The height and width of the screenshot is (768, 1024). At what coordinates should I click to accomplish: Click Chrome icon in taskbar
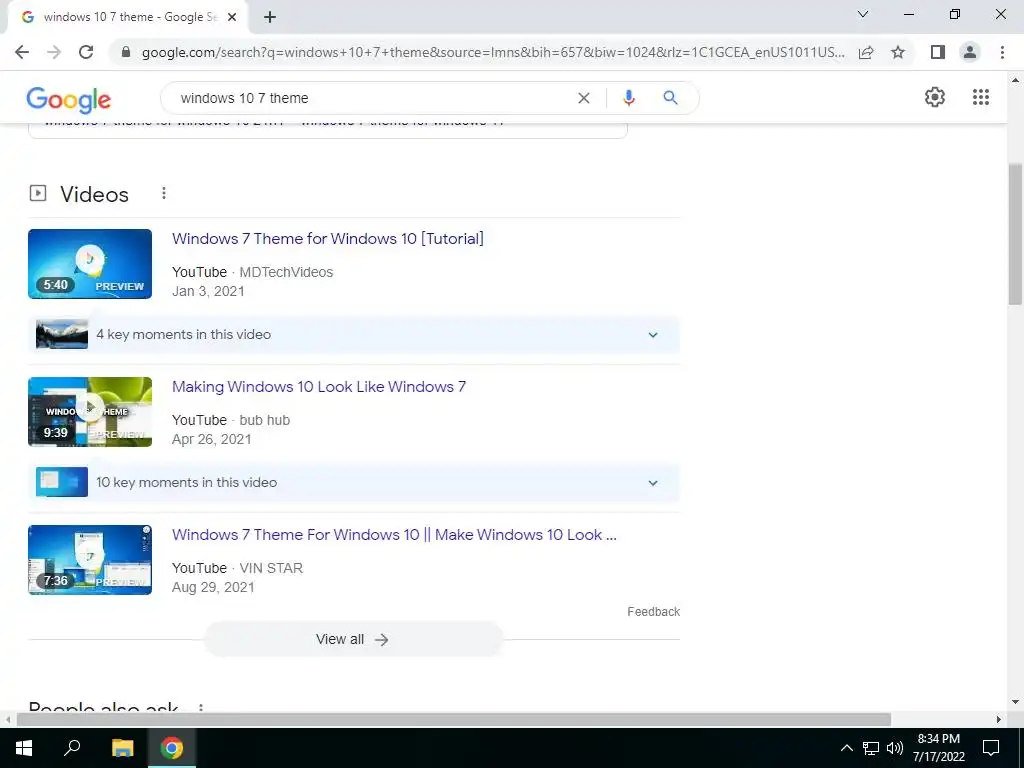[x=172, y=748]
